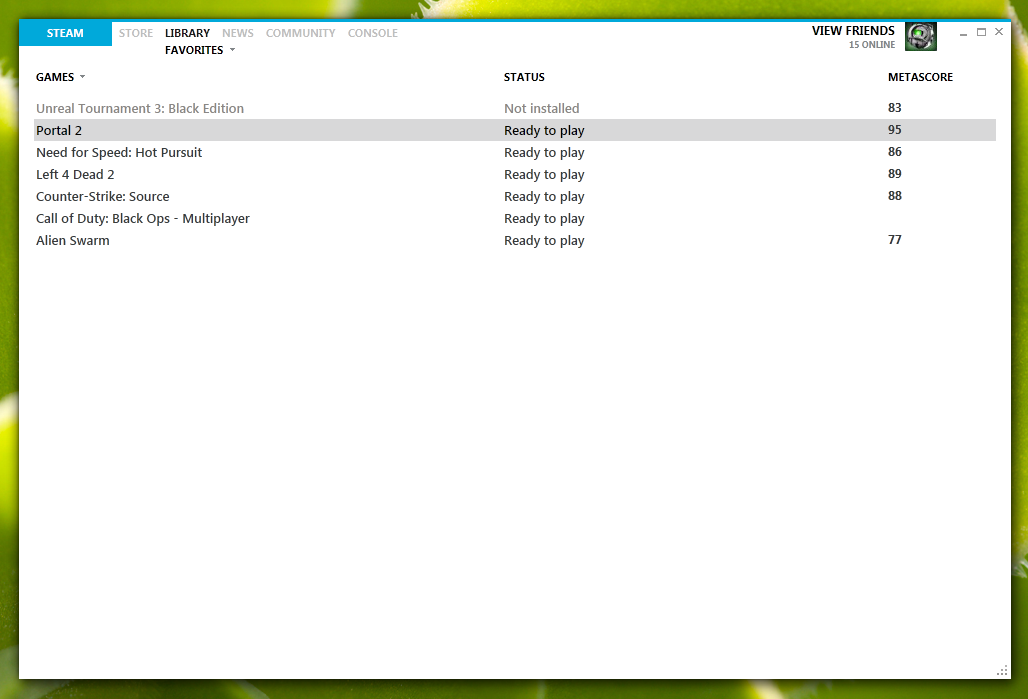Grab the window resize grip corner

coord(1002,670)
